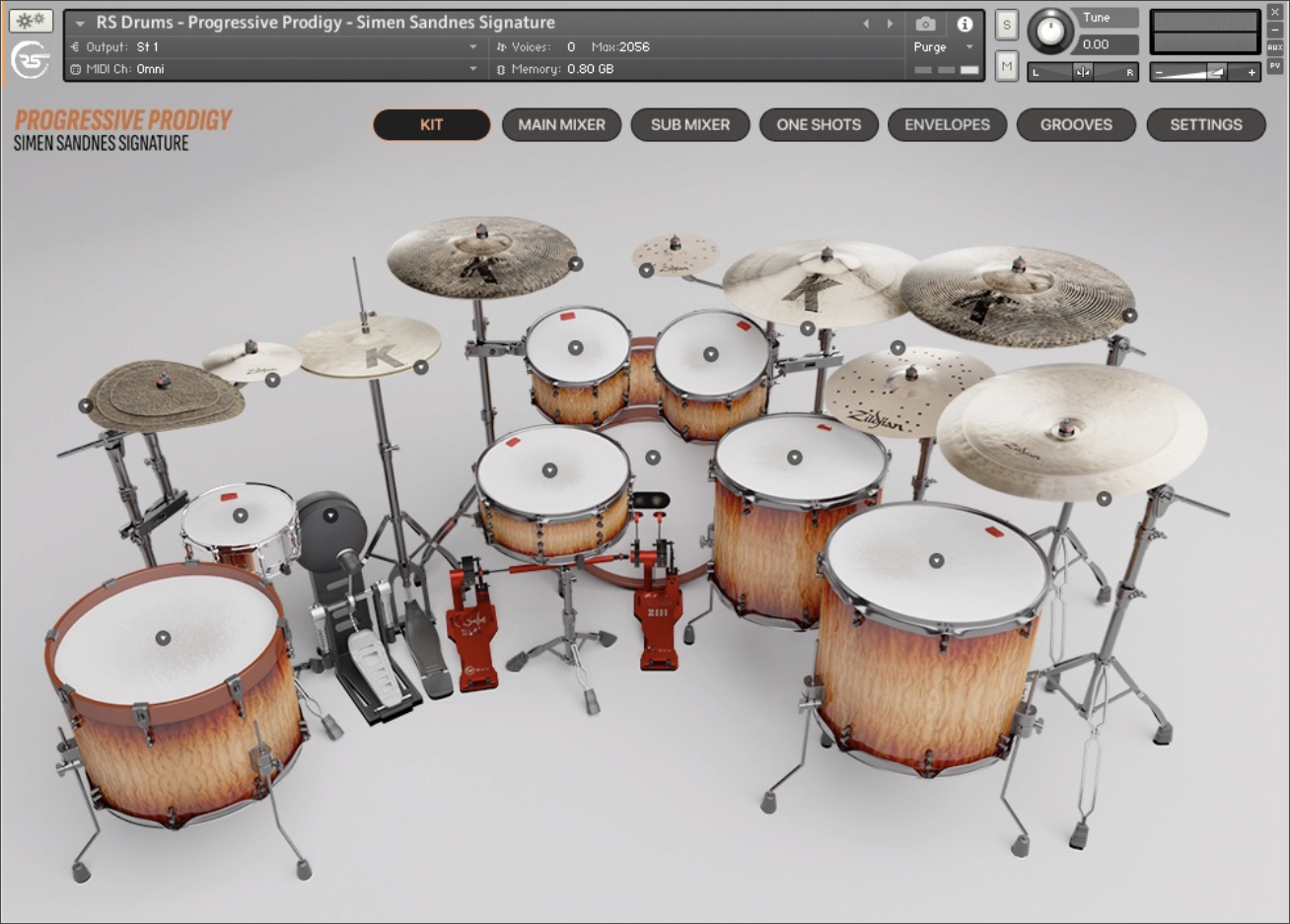The image size is (1290, 924).
Task: Click the Max voices value 2056
Action: (634, 46)
